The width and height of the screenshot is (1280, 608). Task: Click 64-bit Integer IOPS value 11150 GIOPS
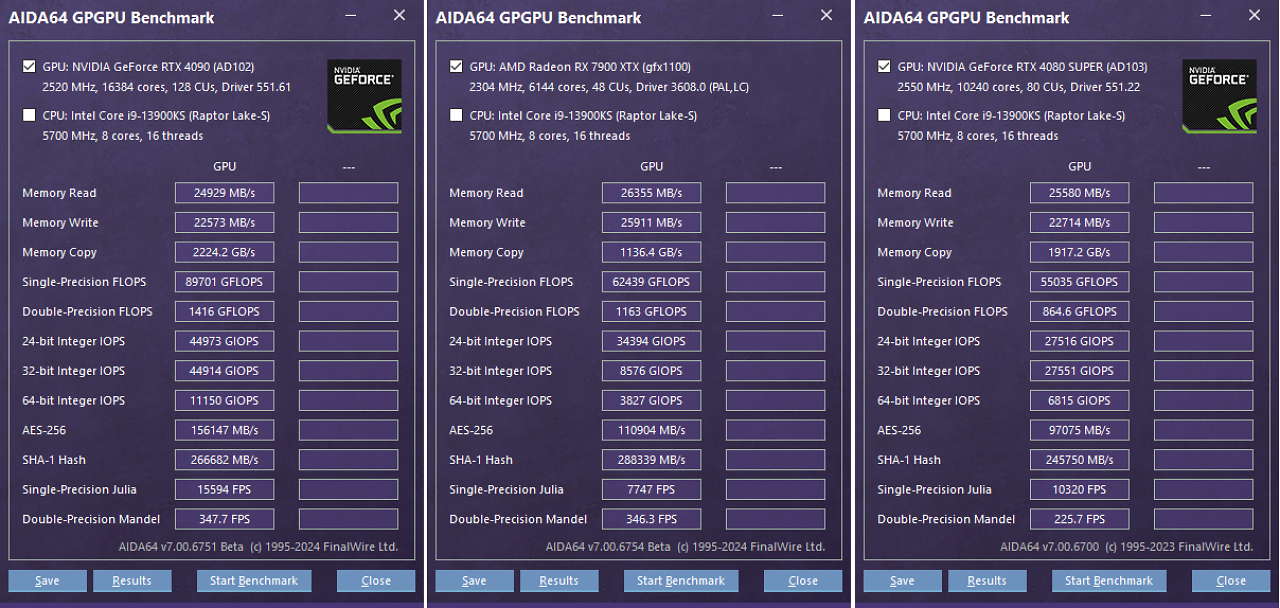[224, 400]
